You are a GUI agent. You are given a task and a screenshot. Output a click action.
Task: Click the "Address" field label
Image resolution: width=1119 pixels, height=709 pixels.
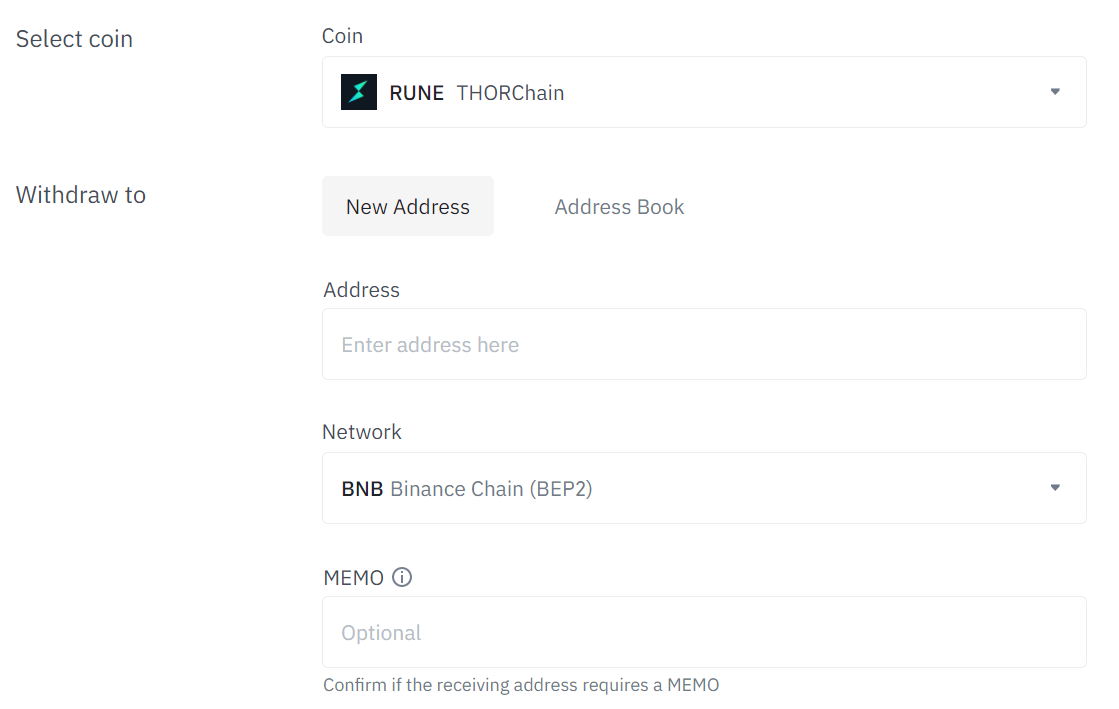361,290
